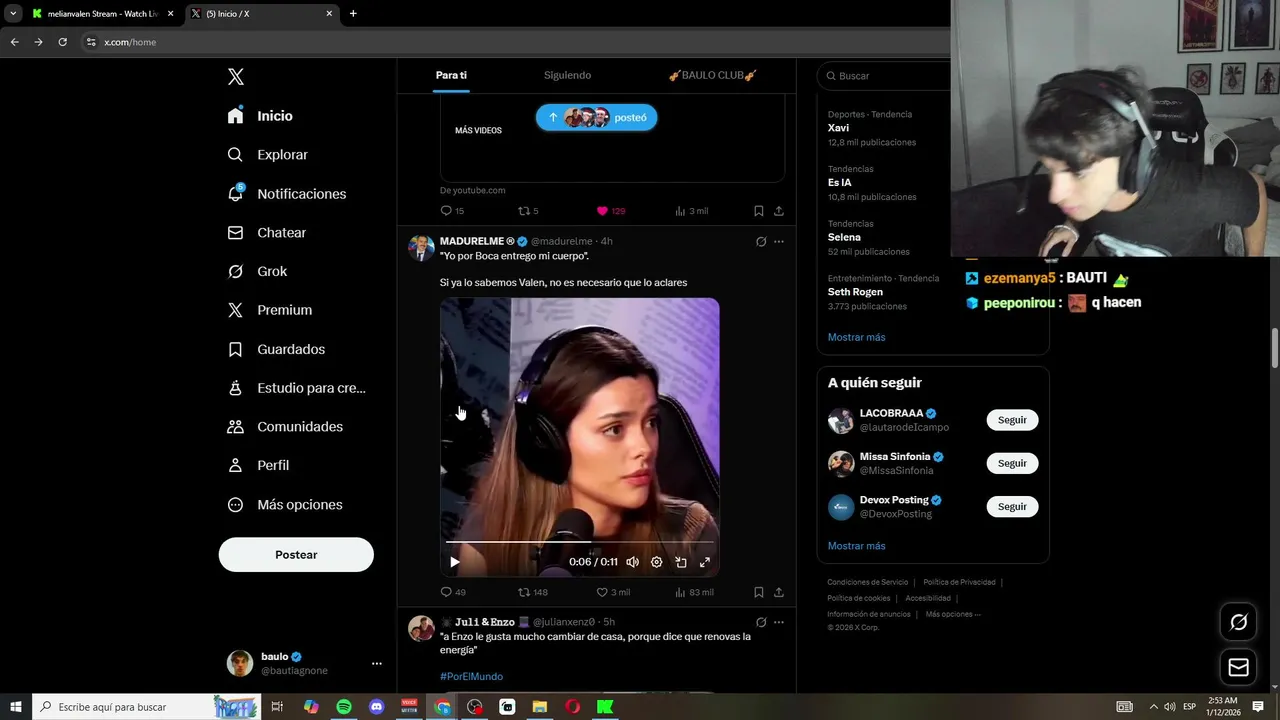Reply to MADURELME post with 49 comments

(453, 592)
